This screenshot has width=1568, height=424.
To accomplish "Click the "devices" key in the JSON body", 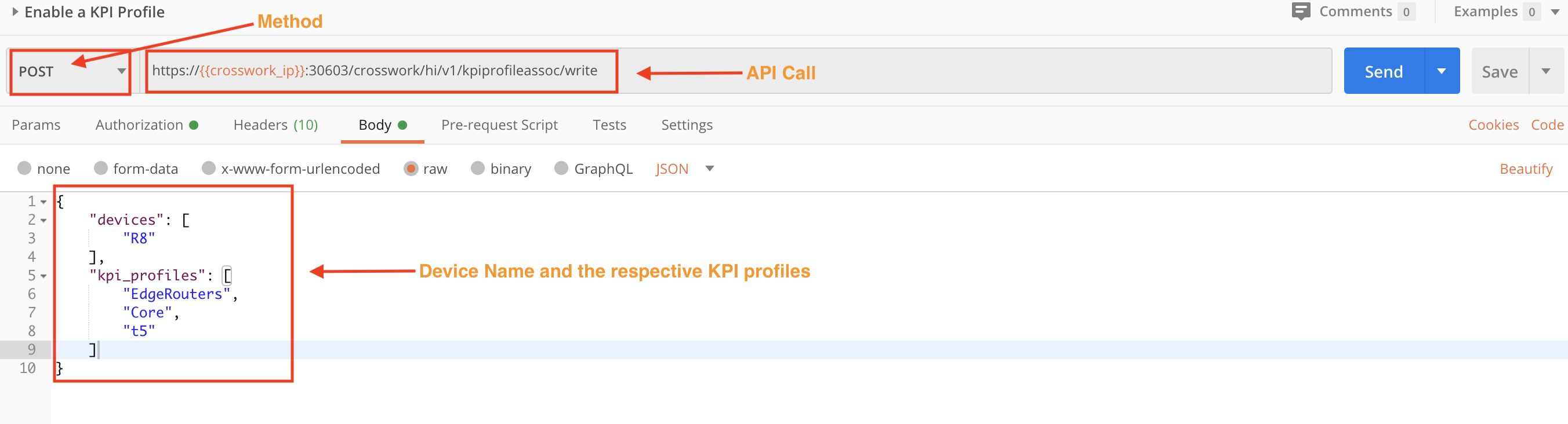I will (x=126, y=220).
